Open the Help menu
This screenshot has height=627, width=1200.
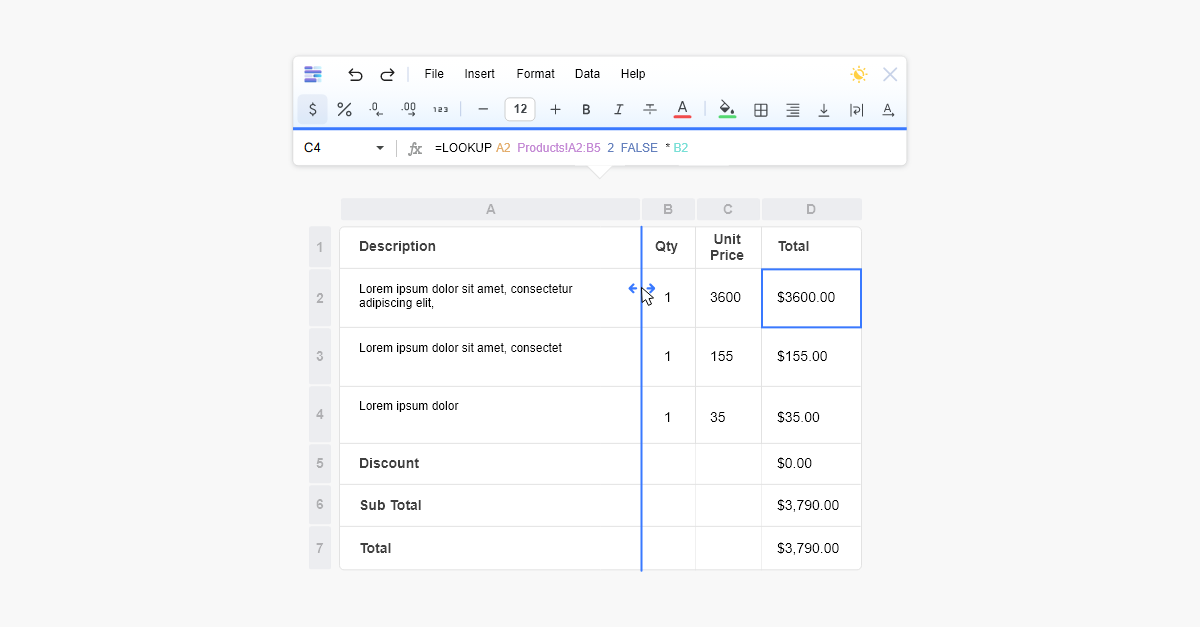tap(633, 74)
